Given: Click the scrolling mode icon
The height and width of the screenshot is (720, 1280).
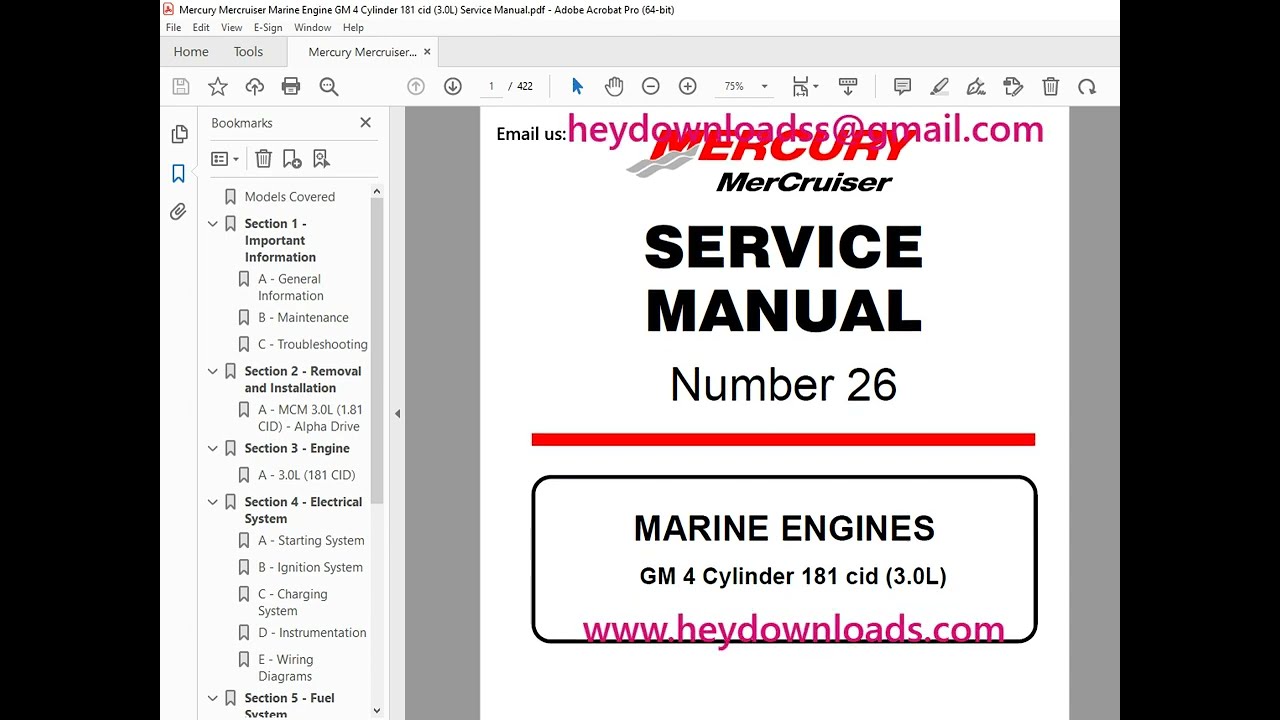Looking at the screenshot, I should click(848, 87).
